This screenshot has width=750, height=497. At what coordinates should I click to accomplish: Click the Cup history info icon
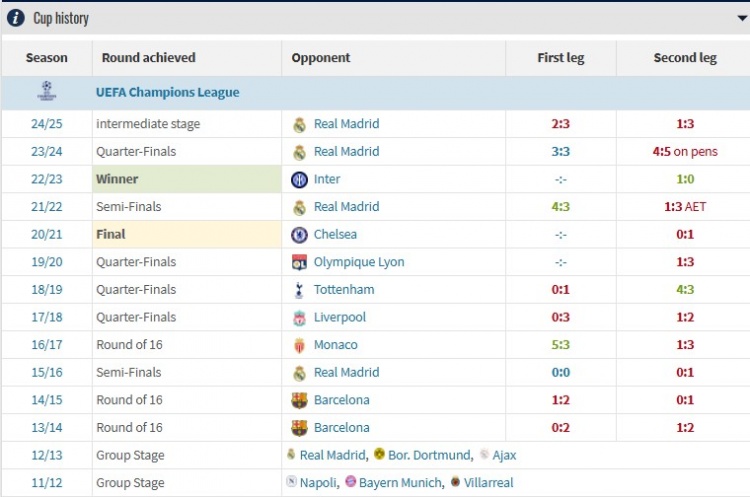point(15,18)
